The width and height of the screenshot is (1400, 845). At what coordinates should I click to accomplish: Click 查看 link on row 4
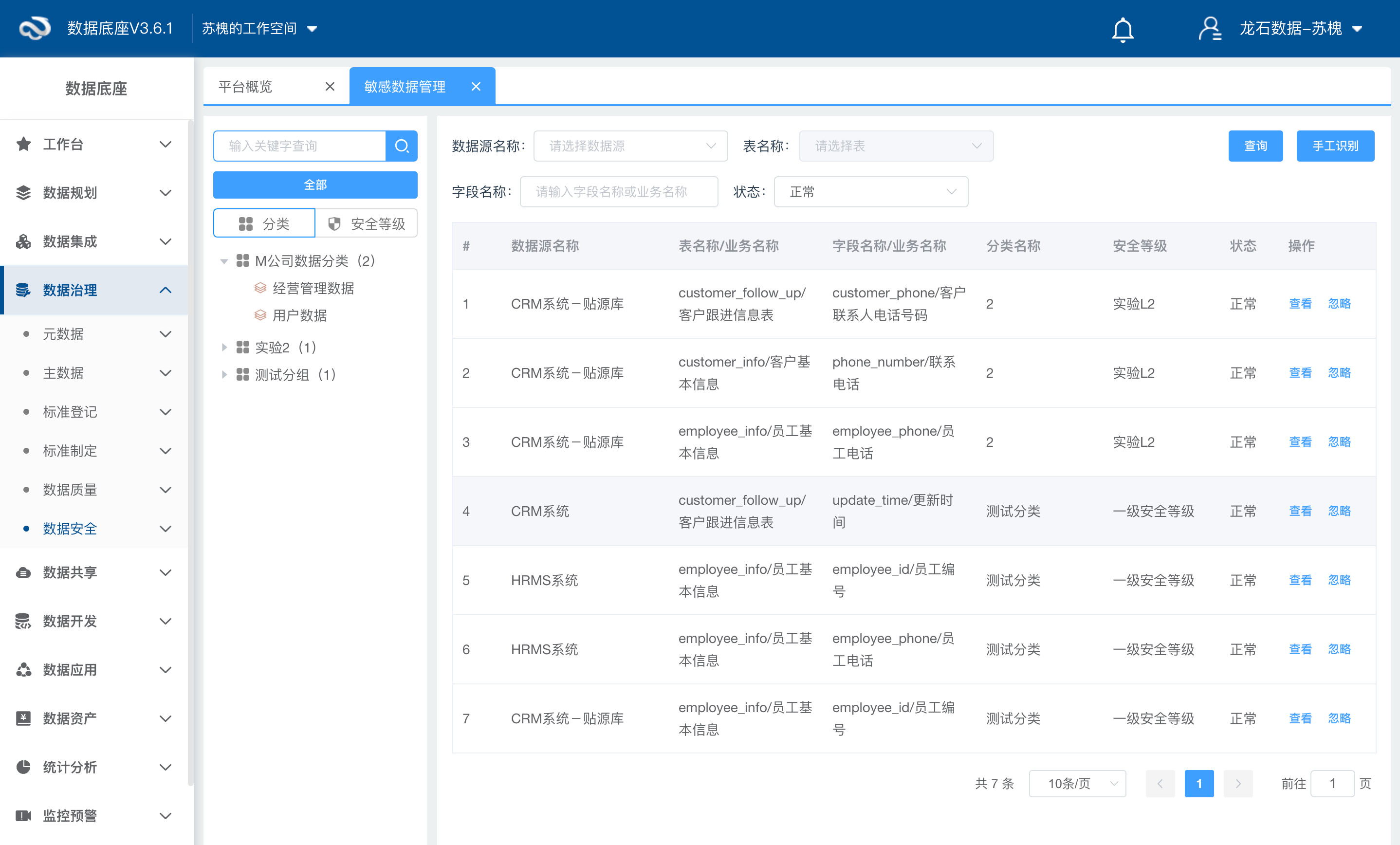pos(1300,511)
